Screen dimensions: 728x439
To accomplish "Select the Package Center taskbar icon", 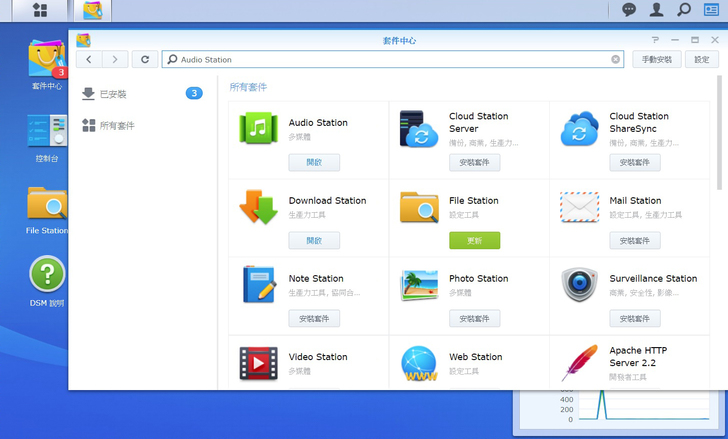I will (x=92, y=10).
